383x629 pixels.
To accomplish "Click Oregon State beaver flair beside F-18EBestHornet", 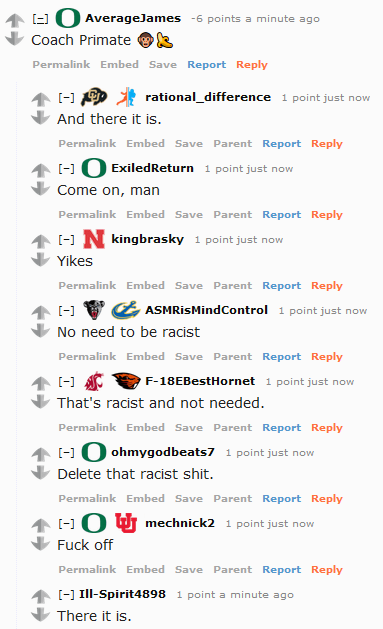I will 126,381.
